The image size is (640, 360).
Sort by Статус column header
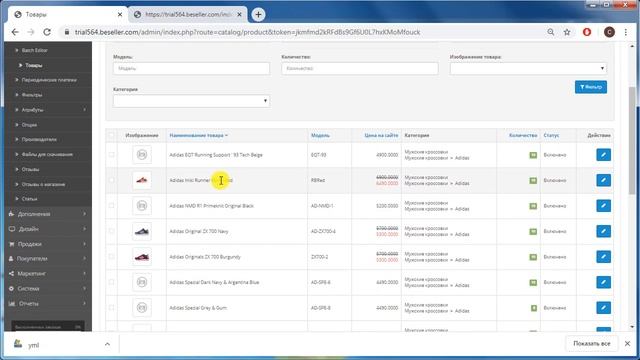[x=551, y=136]
